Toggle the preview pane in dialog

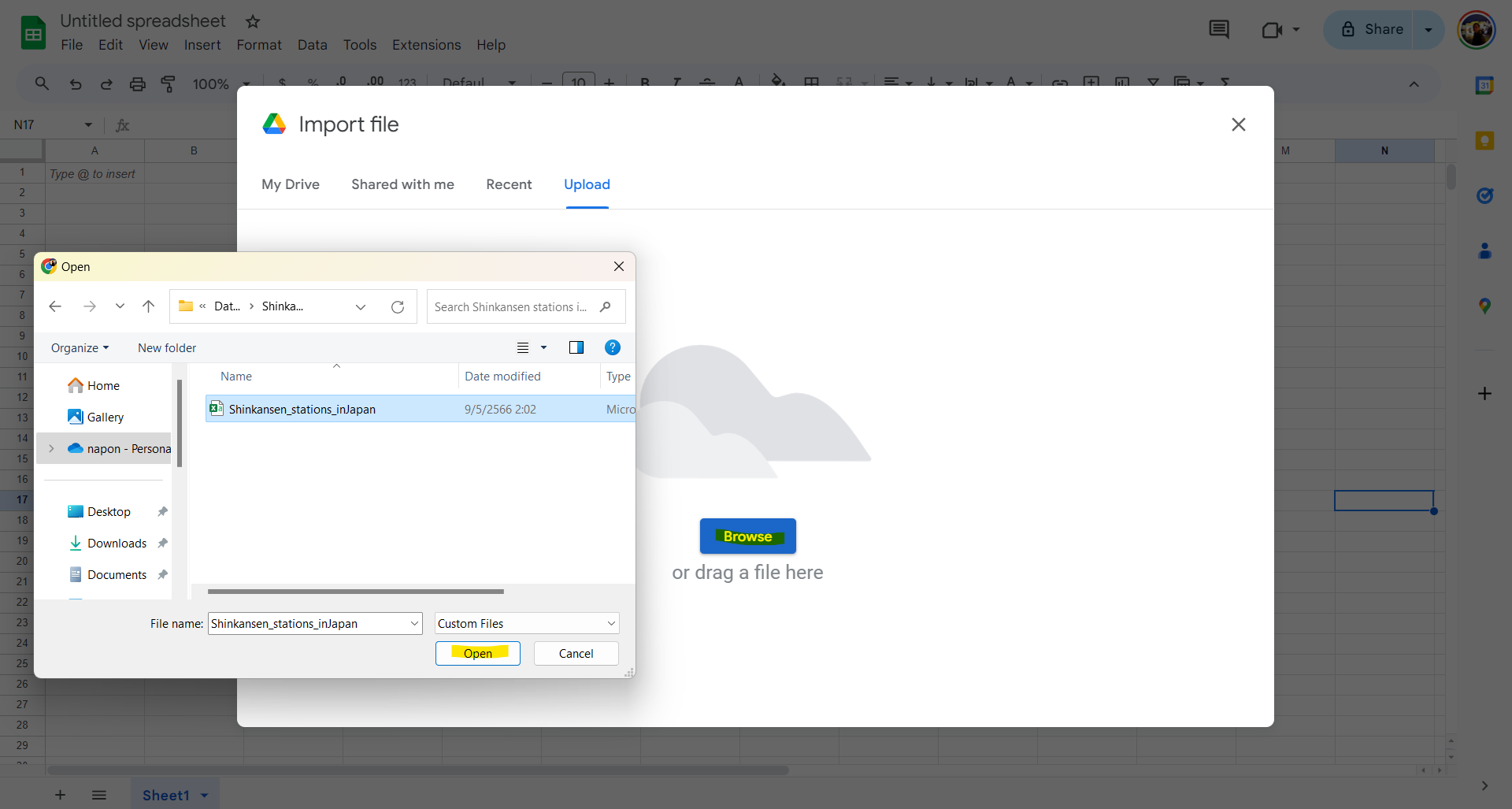[x=576, y=347]
